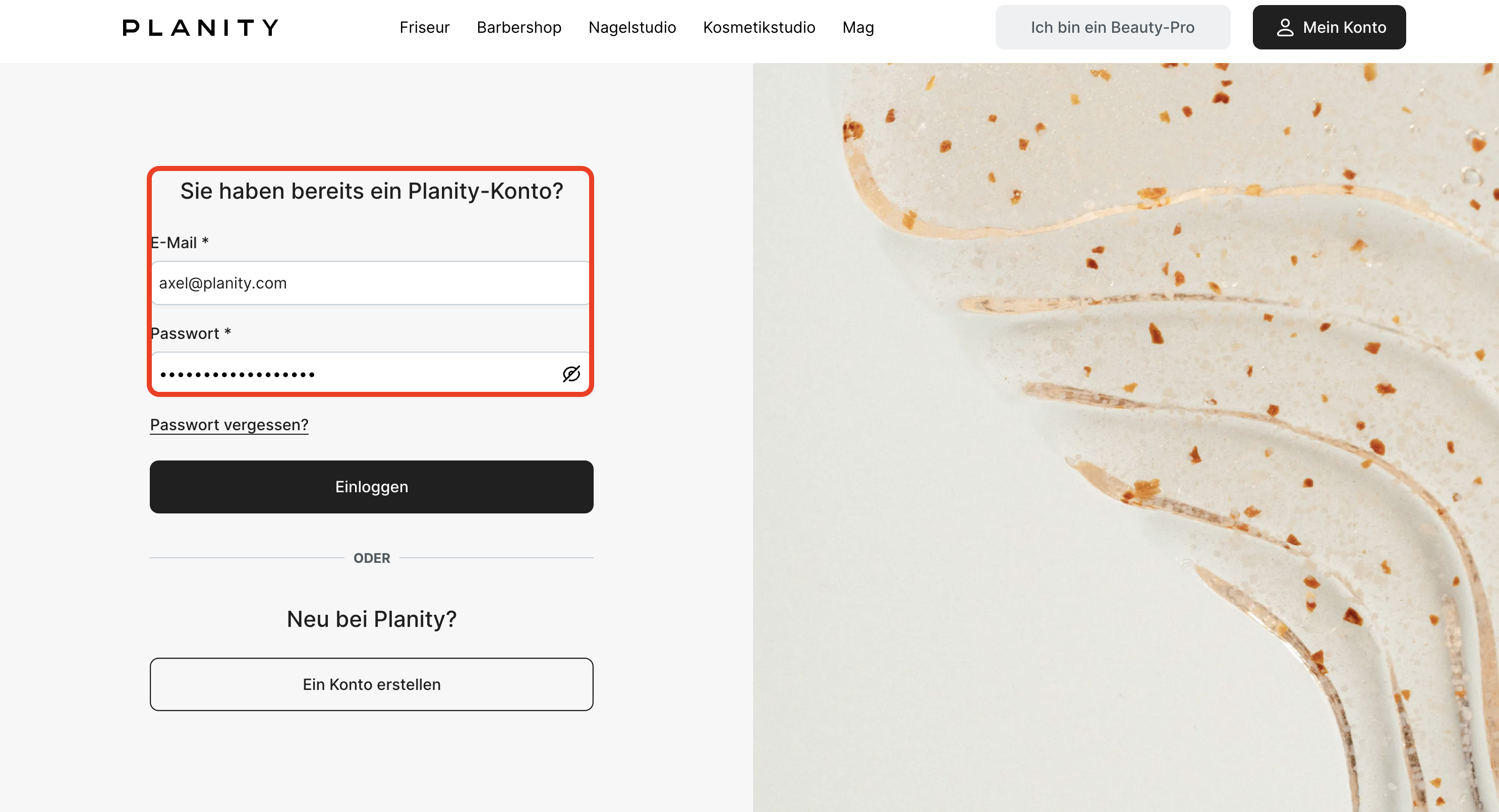Toggle password visibility with the eye icon
This screenshot has height=812, width=1499.
pyautogui.click(x=571, y=374)
